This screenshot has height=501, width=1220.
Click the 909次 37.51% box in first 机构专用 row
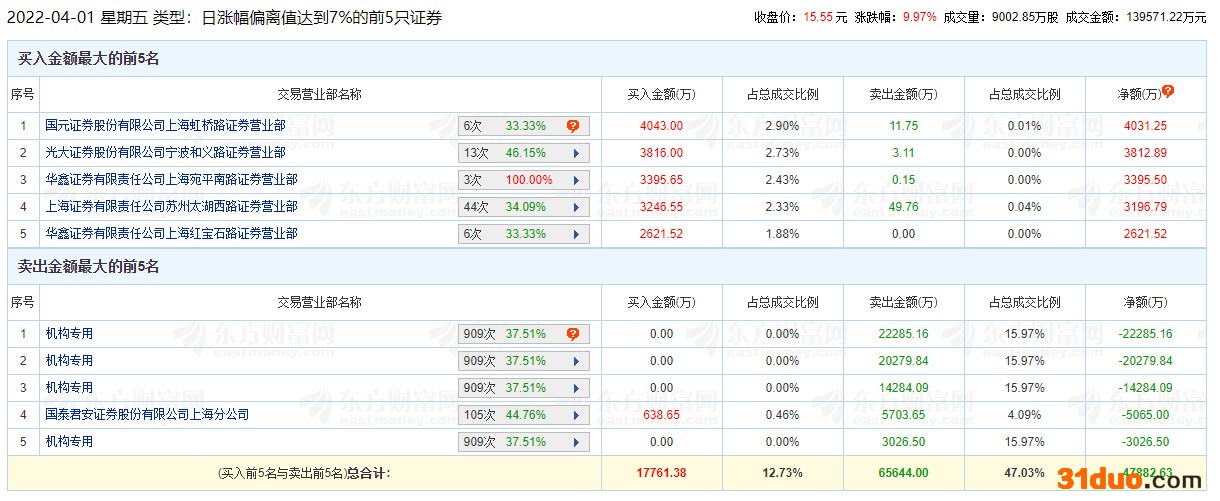(x=510, y=334)
